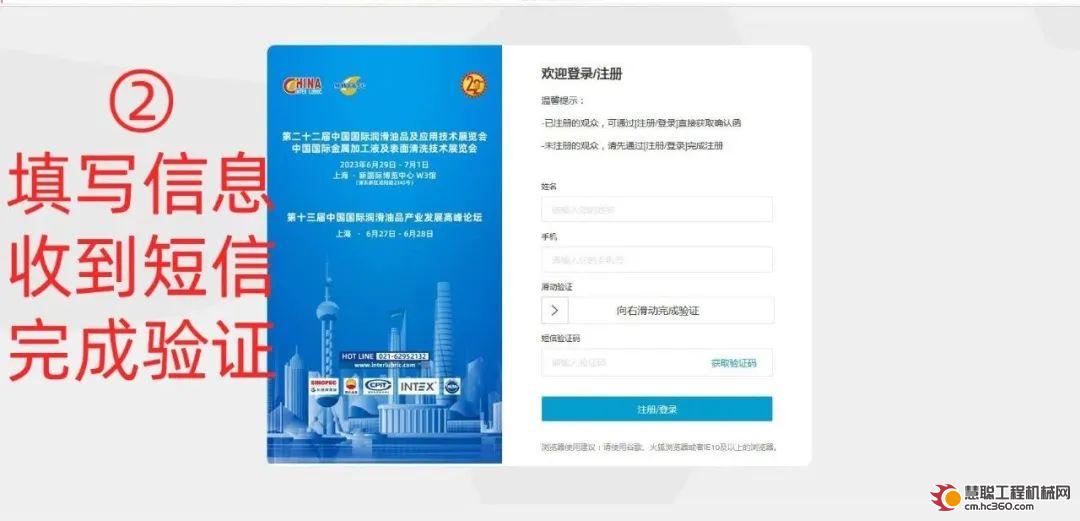Click the www.interlubric.com website text
The image size is (1080, 521).
[x=384, y=365]
